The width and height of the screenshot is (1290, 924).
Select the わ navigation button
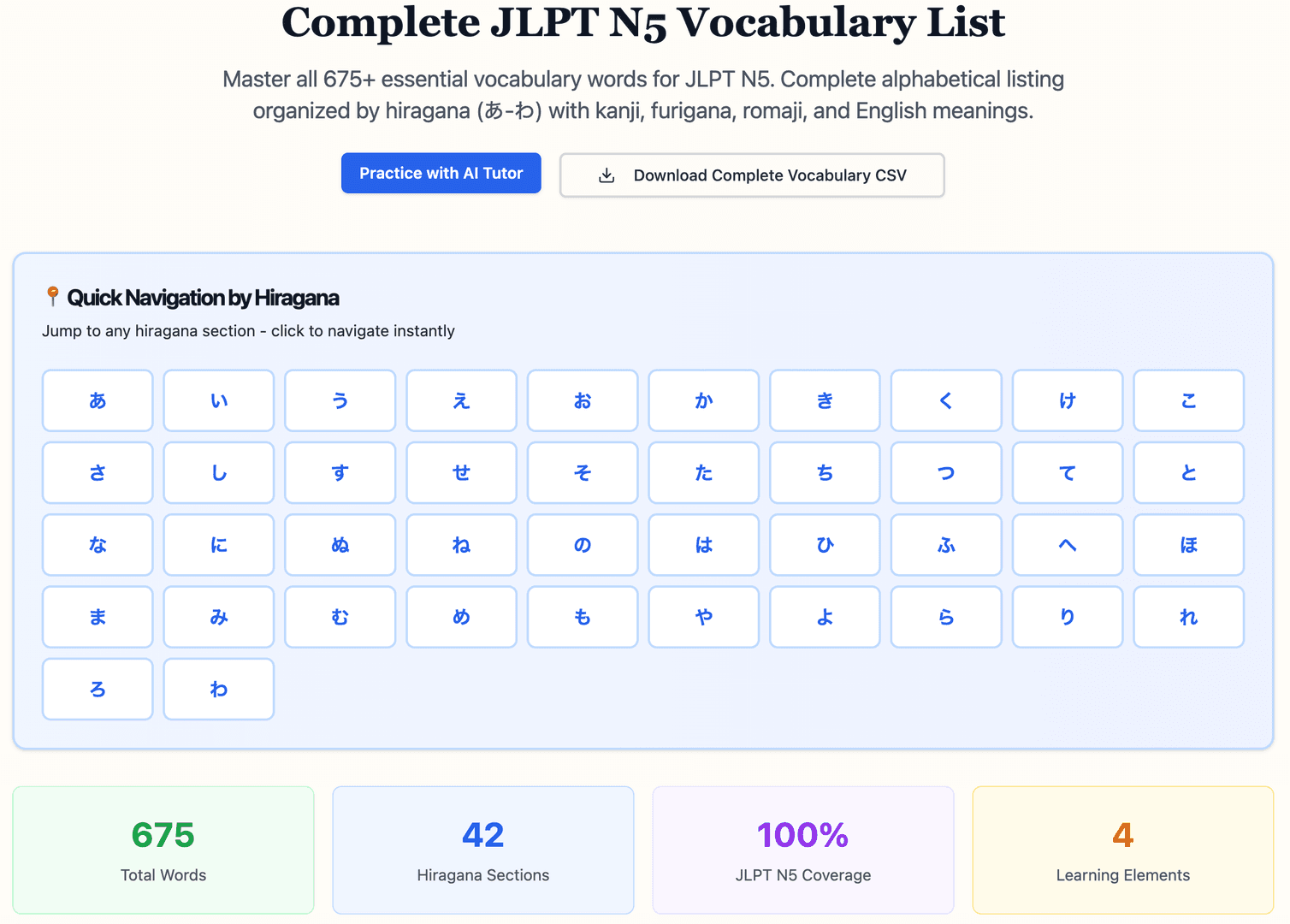click(x=219, y=688)
